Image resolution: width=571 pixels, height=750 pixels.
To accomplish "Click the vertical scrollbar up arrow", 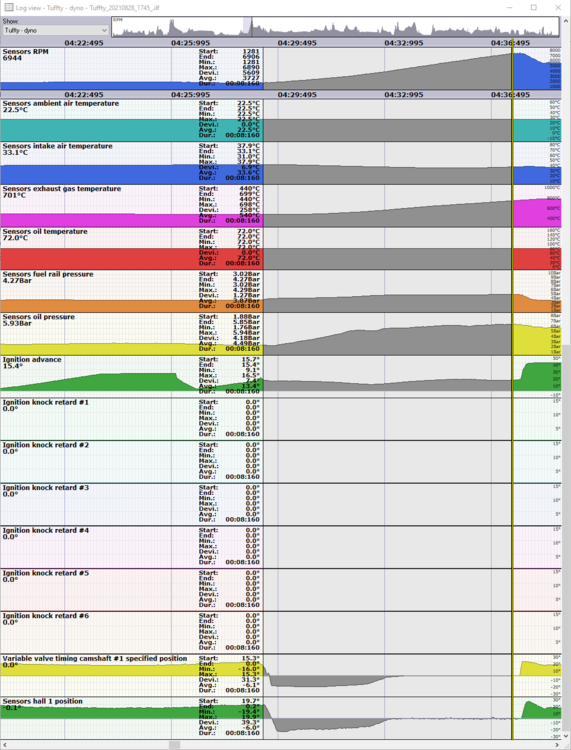I will tap(566, 21).
